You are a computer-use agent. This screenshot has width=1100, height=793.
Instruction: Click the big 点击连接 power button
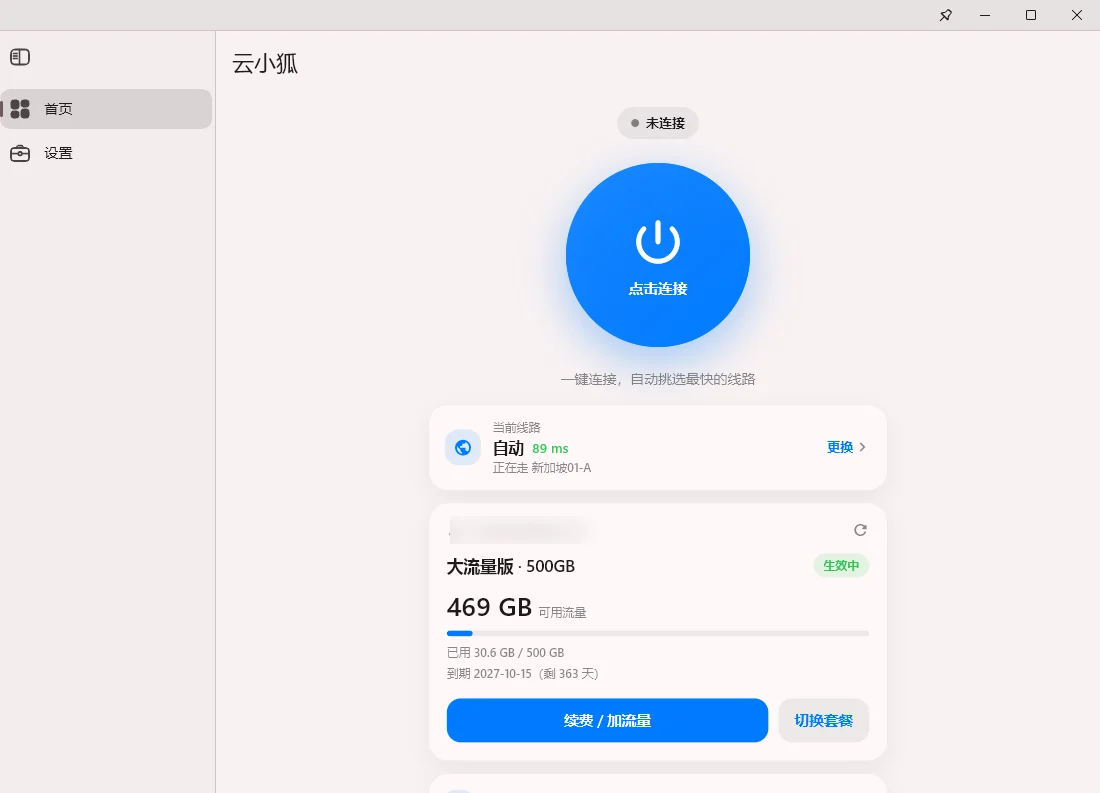pos(658,255)
